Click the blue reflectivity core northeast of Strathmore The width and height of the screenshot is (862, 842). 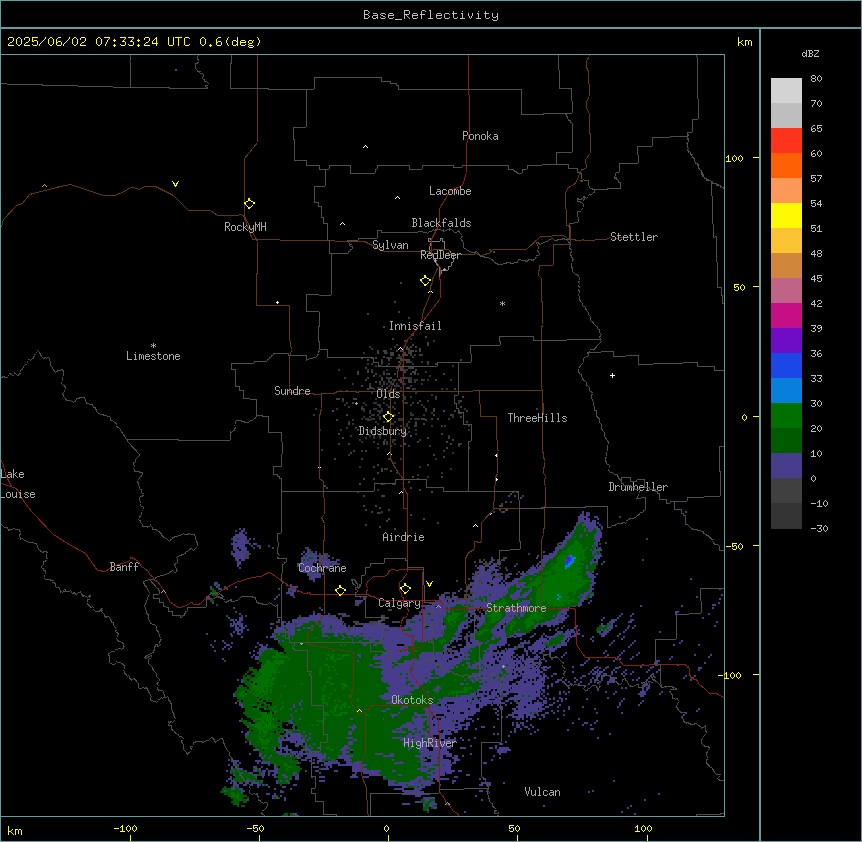(x=570, y=561)
